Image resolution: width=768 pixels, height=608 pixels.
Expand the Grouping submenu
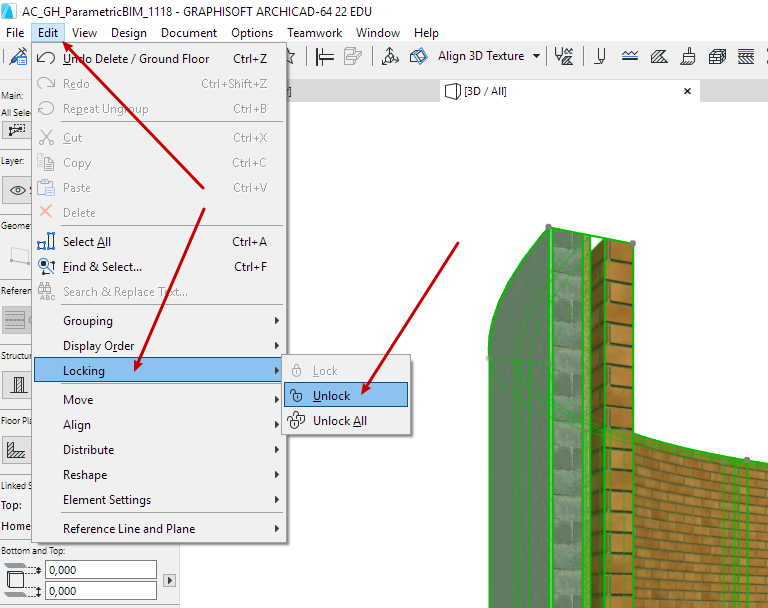coord(160,321)
